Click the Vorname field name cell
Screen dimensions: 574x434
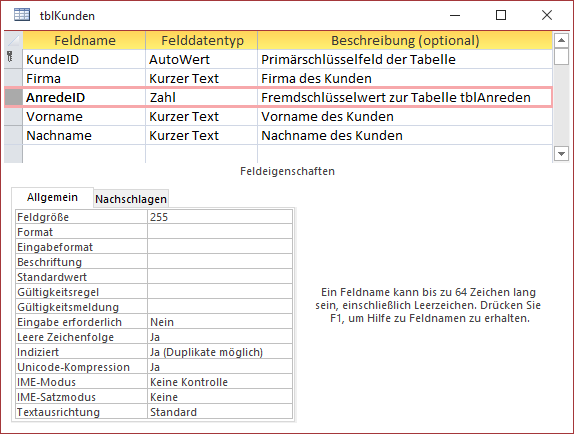(84, 116)
